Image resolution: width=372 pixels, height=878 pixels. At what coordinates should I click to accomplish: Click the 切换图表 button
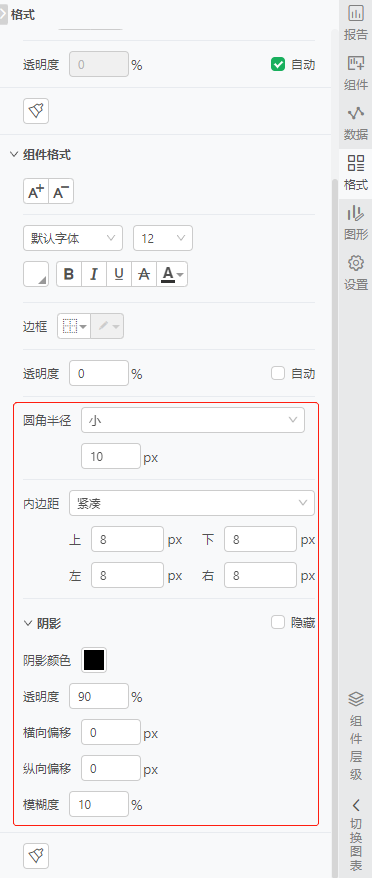point(356,835)
